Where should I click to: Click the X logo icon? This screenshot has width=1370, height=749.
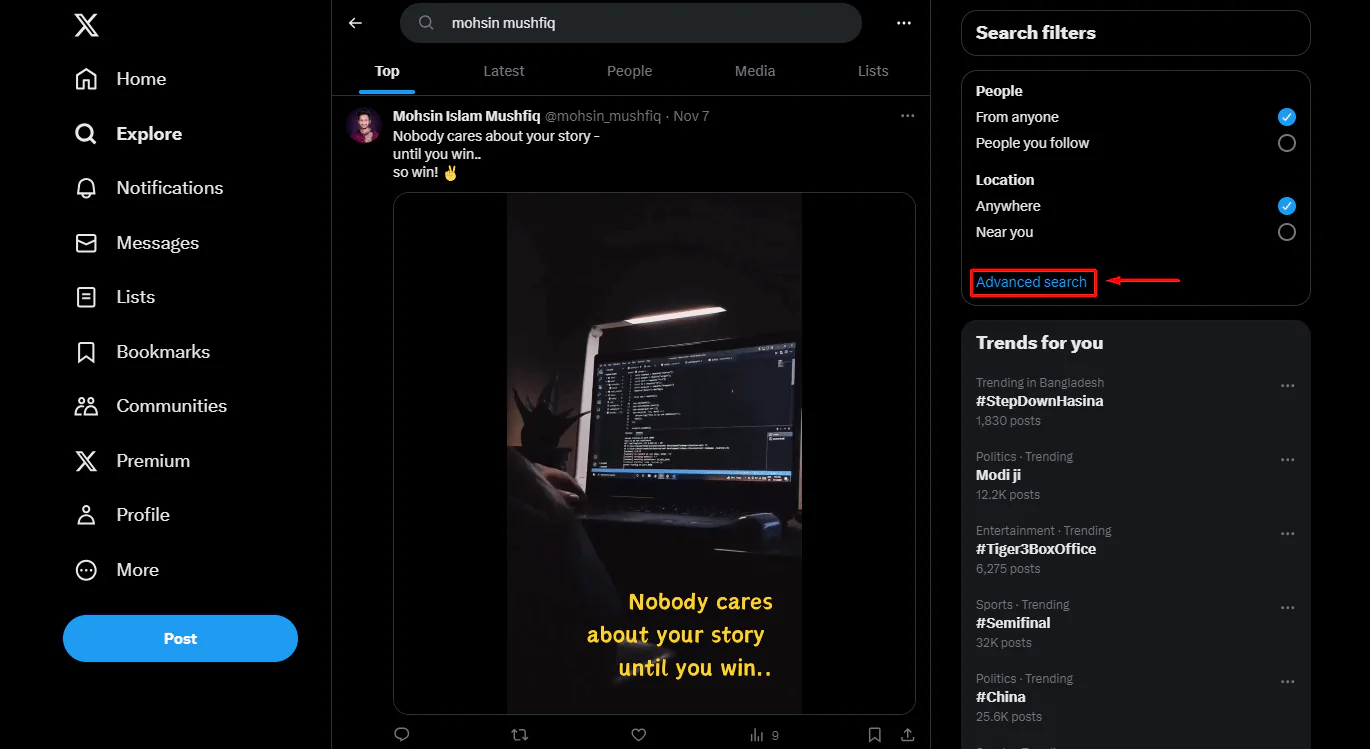(x=86, y=25)
